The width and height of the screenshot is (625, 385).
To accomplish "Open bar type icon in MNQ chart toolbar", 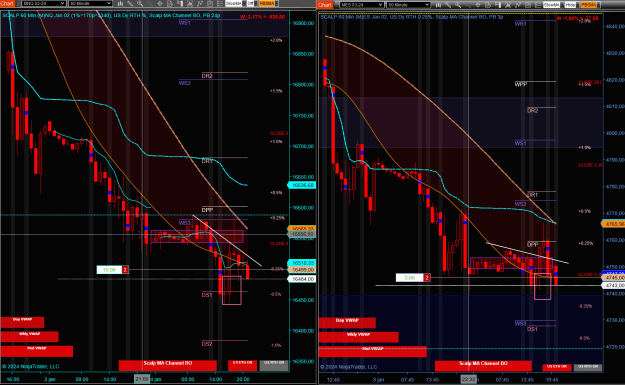I will (120, 4).
